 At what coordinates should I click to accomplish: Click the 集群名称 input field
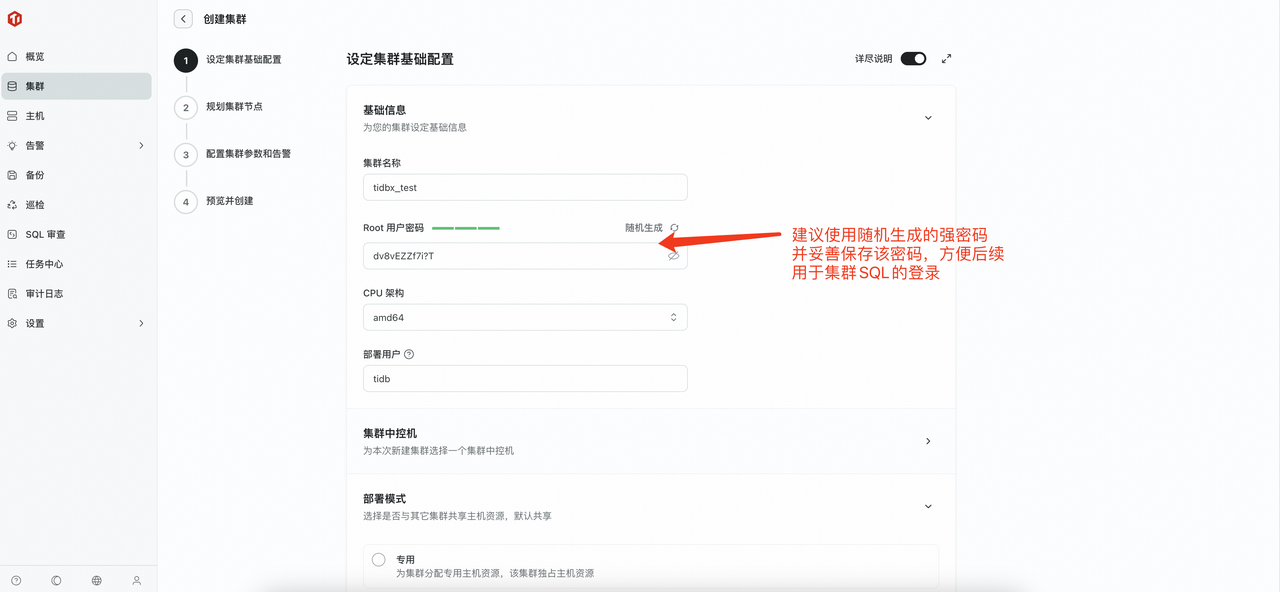524,187
